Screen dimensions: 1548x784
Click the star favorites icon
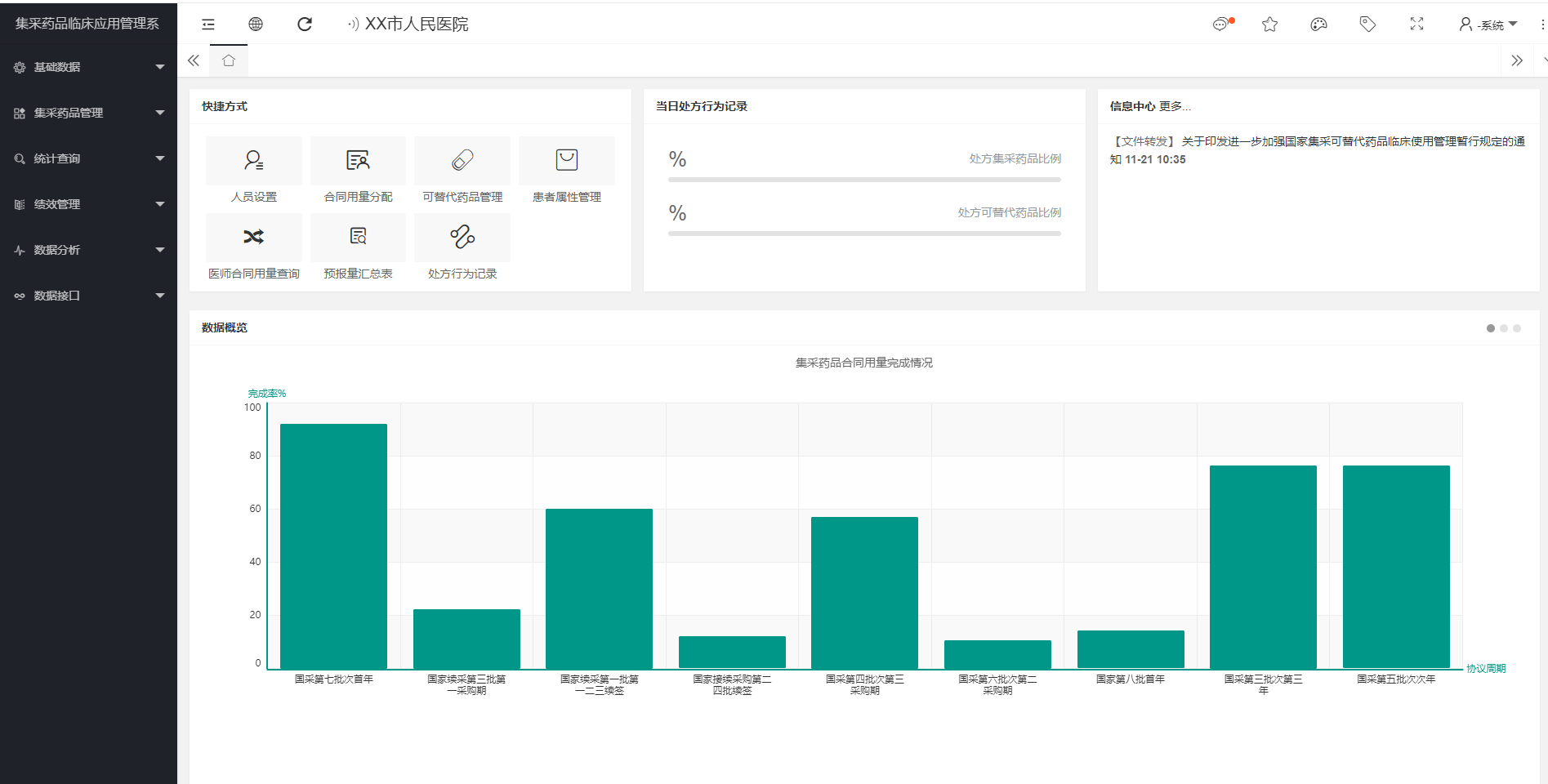coord(1269,24)
